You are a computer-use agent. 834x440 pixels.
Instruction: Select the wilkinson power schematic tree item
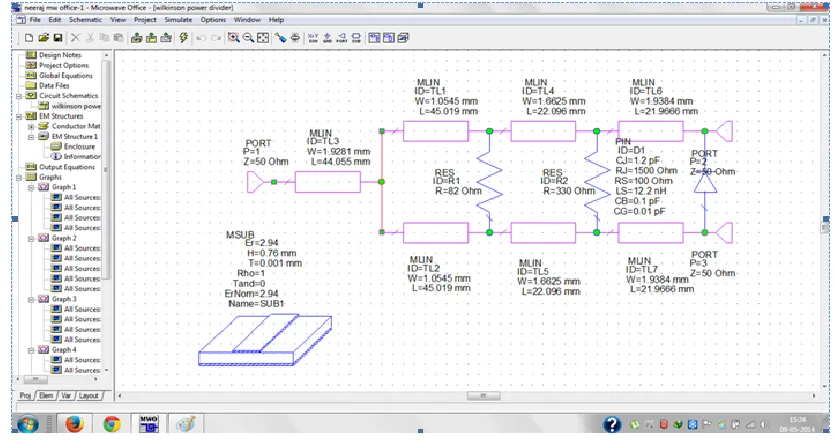pos(76,106)
